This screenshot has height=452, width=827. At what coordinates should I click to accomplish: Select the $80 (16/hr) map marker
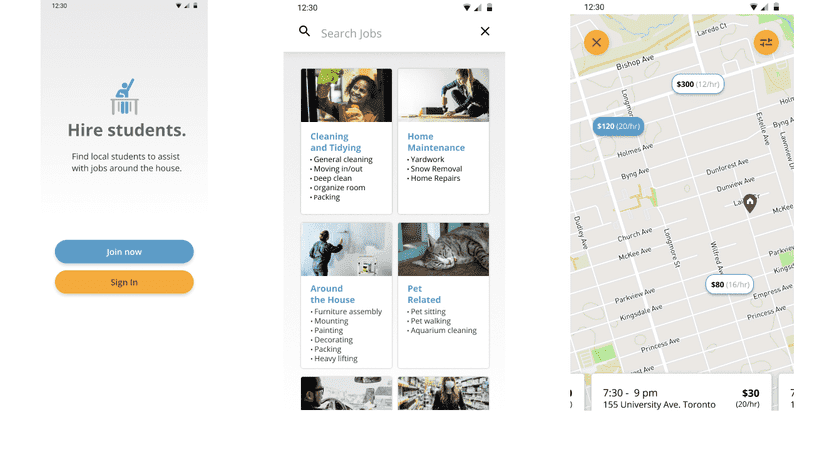(729, 285)
